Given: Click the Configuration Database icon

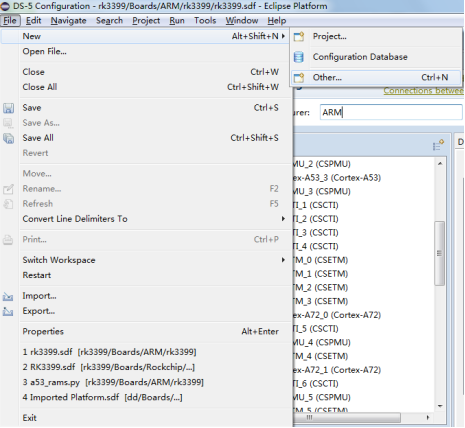Looking at the screenshot, I should (299, 57).
